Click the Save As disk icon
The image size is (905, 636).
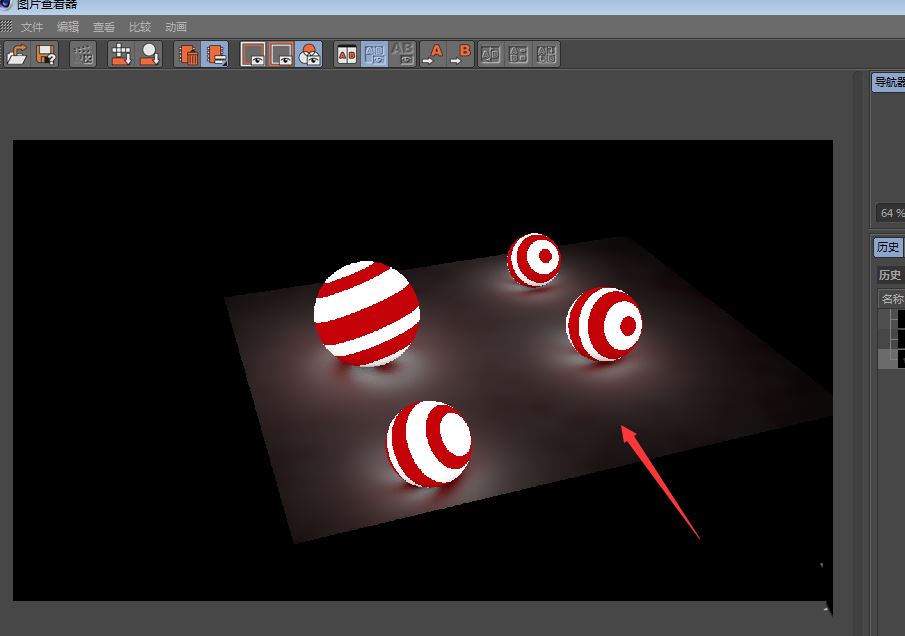pos(46,54)
